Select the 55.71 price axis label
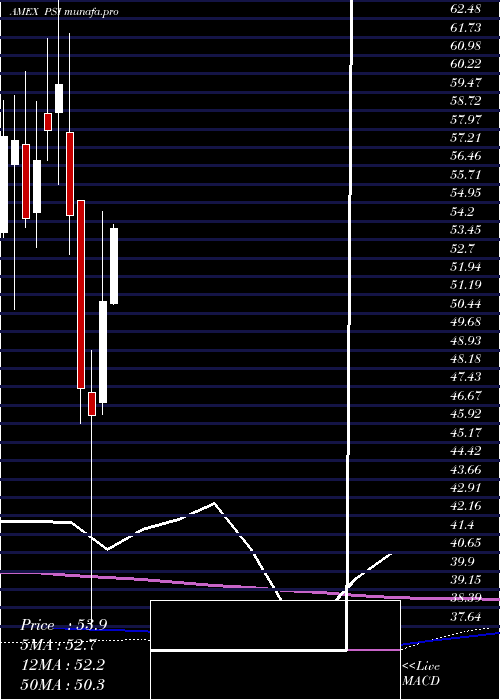Viewport: 500px width, 700px height. tap(465, 175)
